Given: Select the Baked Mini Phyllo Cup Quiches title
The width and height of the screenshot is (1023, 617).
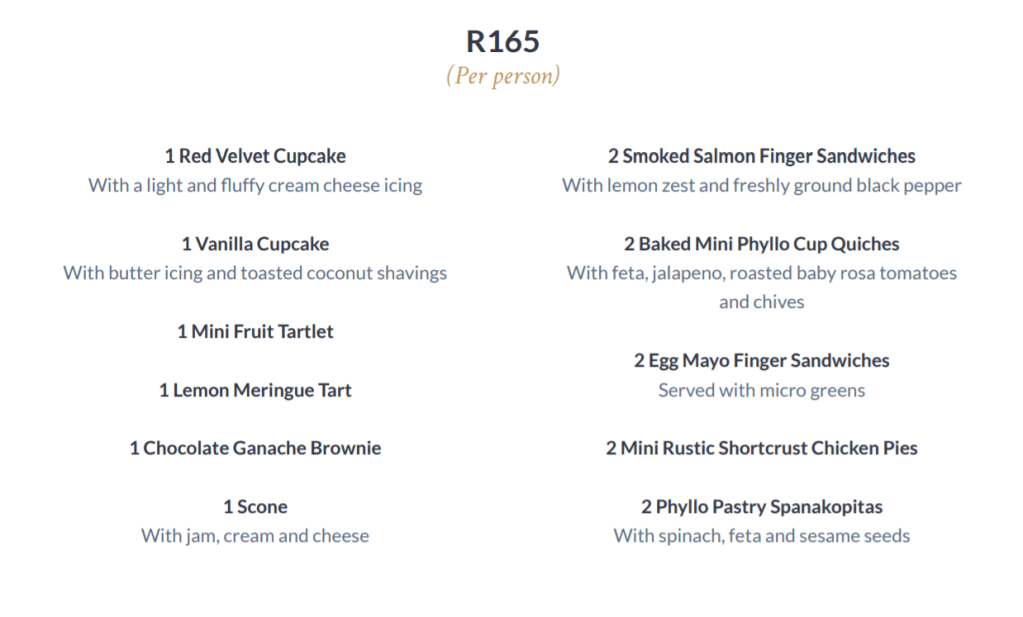Looking at the screenshot, I should [x=761, y=244].
